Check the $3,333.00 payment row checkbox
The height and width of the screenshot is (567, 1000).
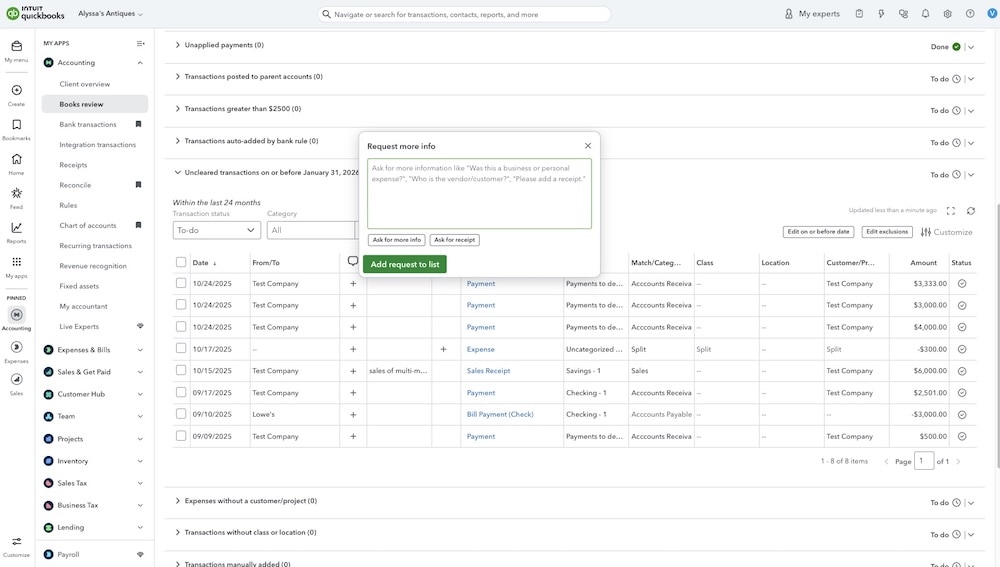(181, 283)
